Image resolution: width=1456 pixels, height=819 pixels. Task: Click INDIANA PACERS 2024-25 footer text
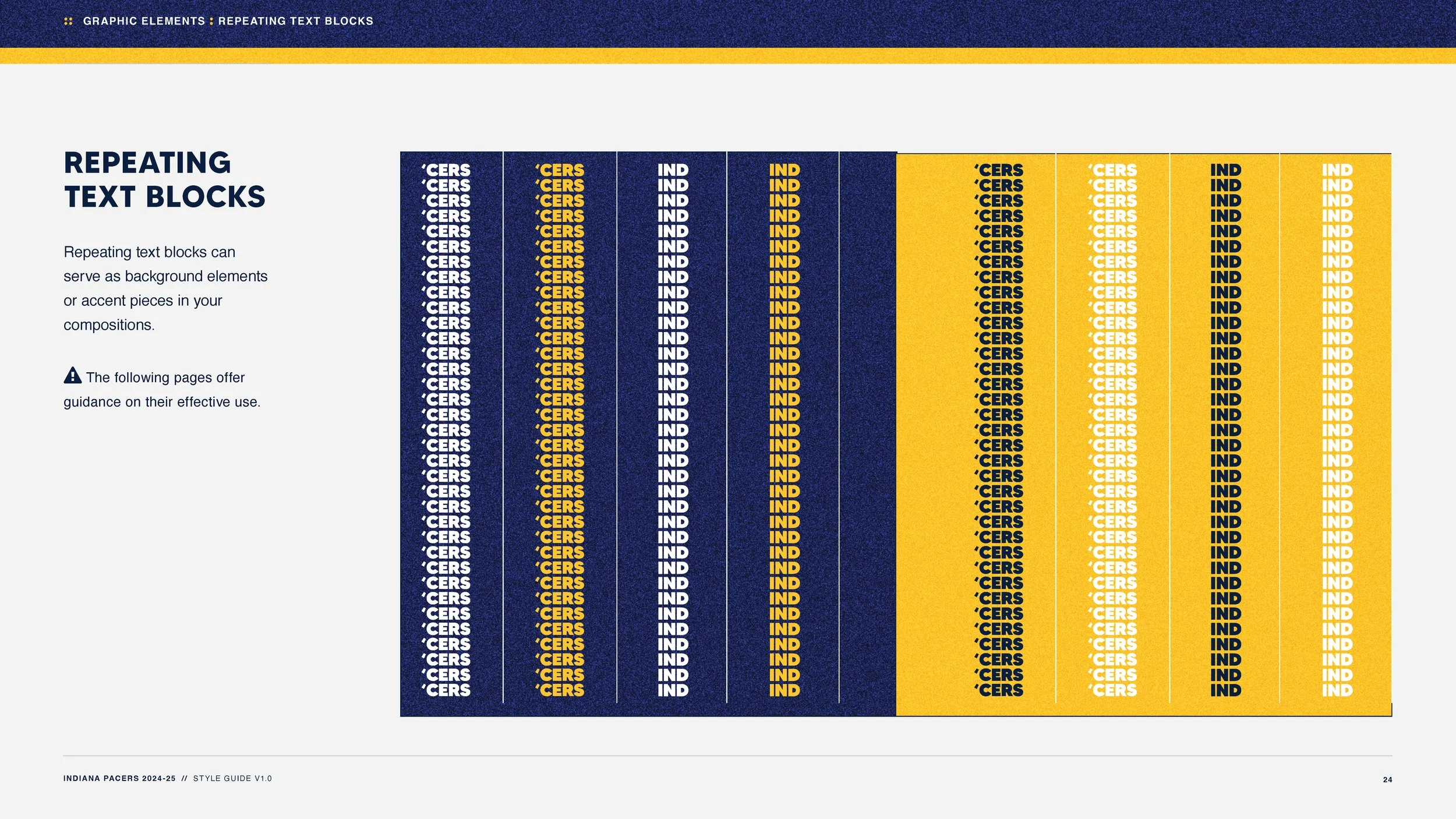[119, 778]
